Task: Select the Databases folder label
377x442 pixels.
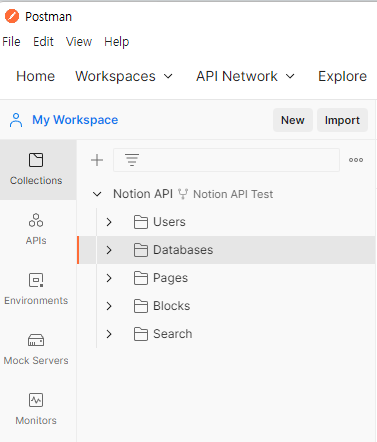Action: point(183,250)
